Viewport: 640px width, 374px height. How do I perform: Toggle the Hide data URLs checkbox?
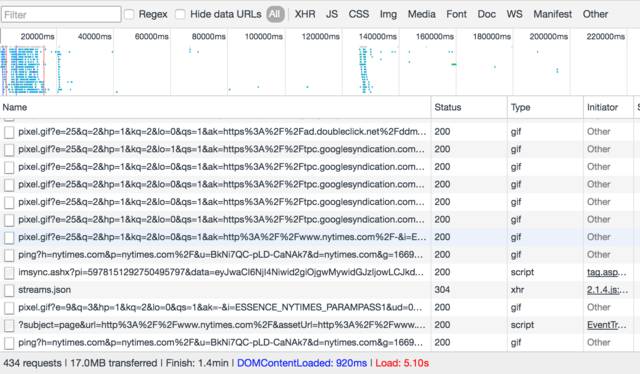coord(180,14)
